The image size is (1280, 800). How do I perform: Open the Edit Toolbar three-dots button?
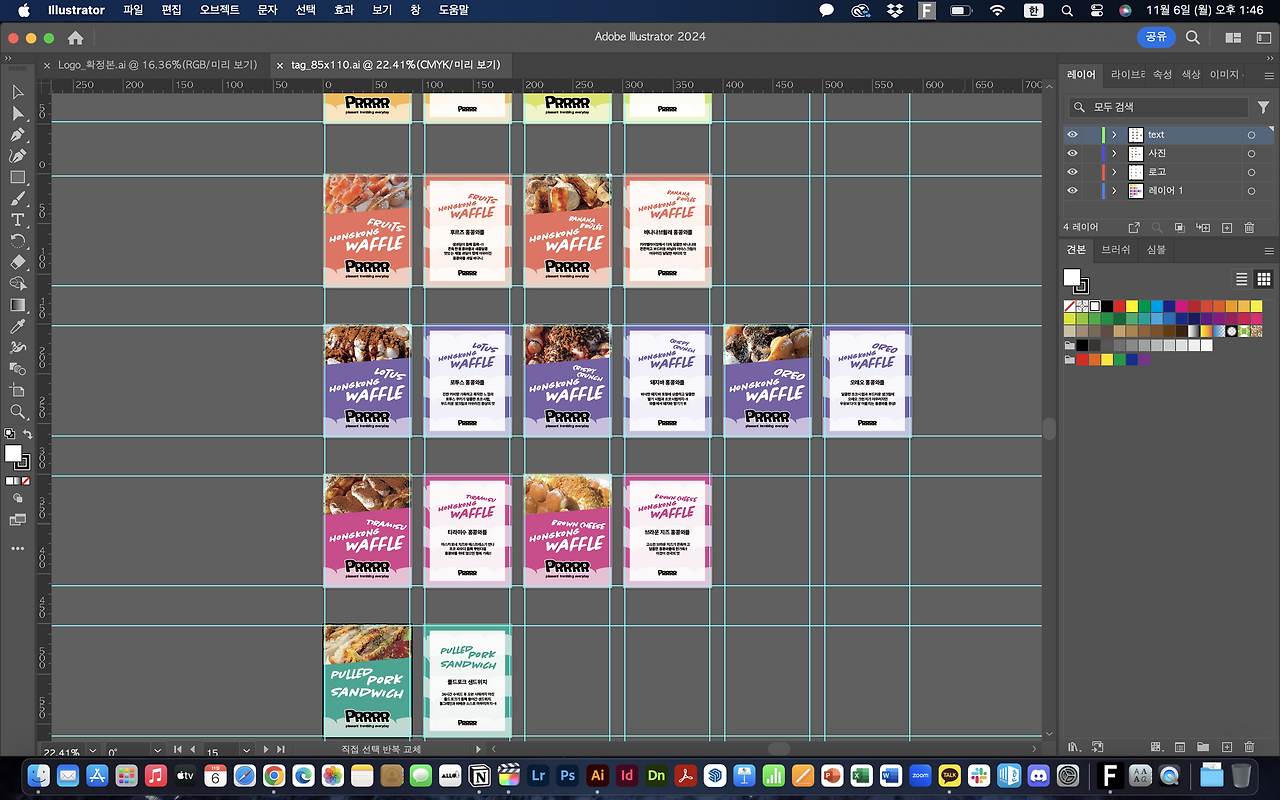point(18,548)
